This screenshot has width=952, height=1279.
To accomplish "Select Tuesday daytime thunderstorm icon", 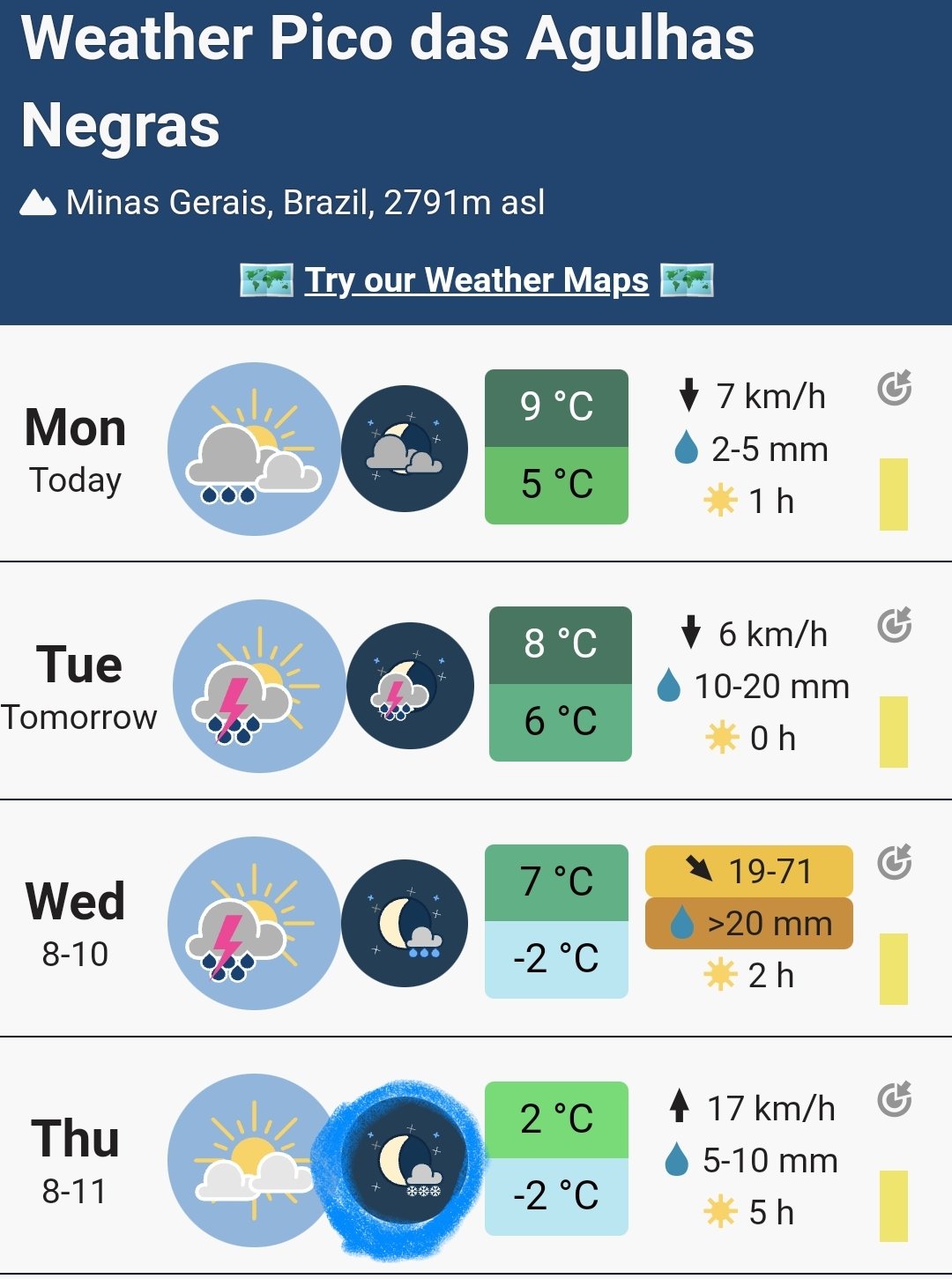I will click(x=259, y=686).
